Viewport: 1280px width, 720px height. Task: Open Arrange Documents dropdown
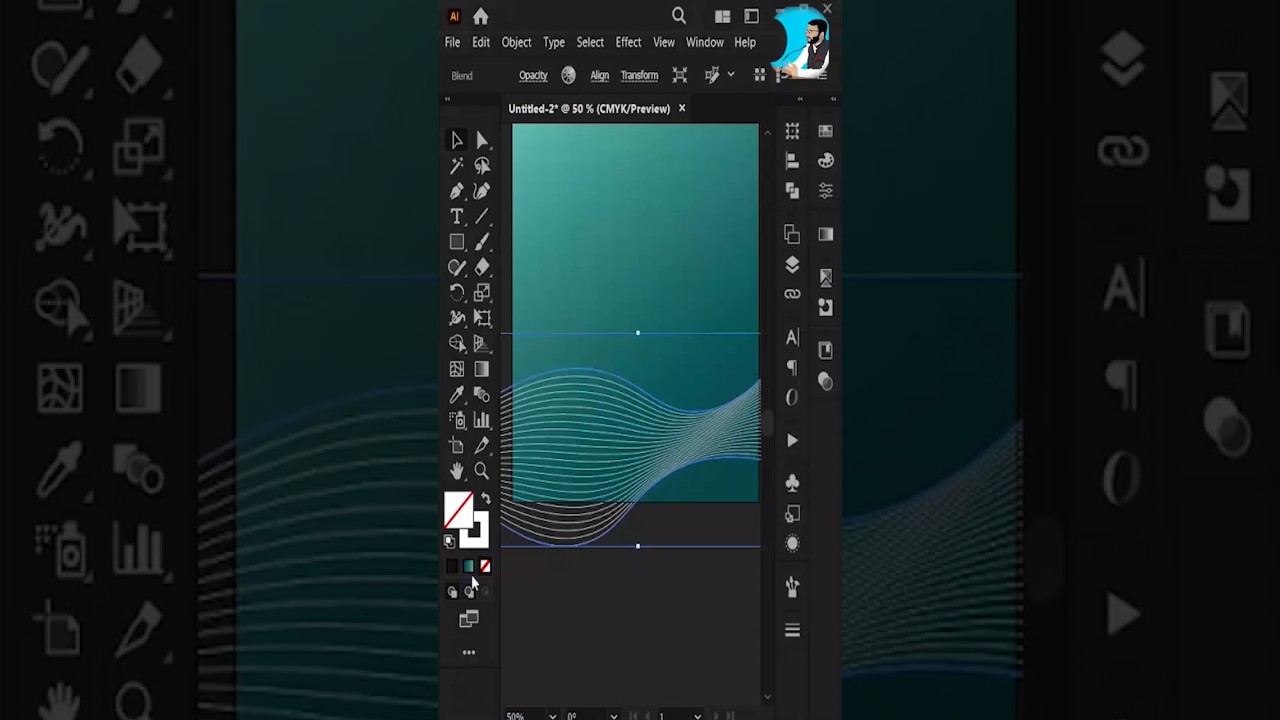(723, 16)
